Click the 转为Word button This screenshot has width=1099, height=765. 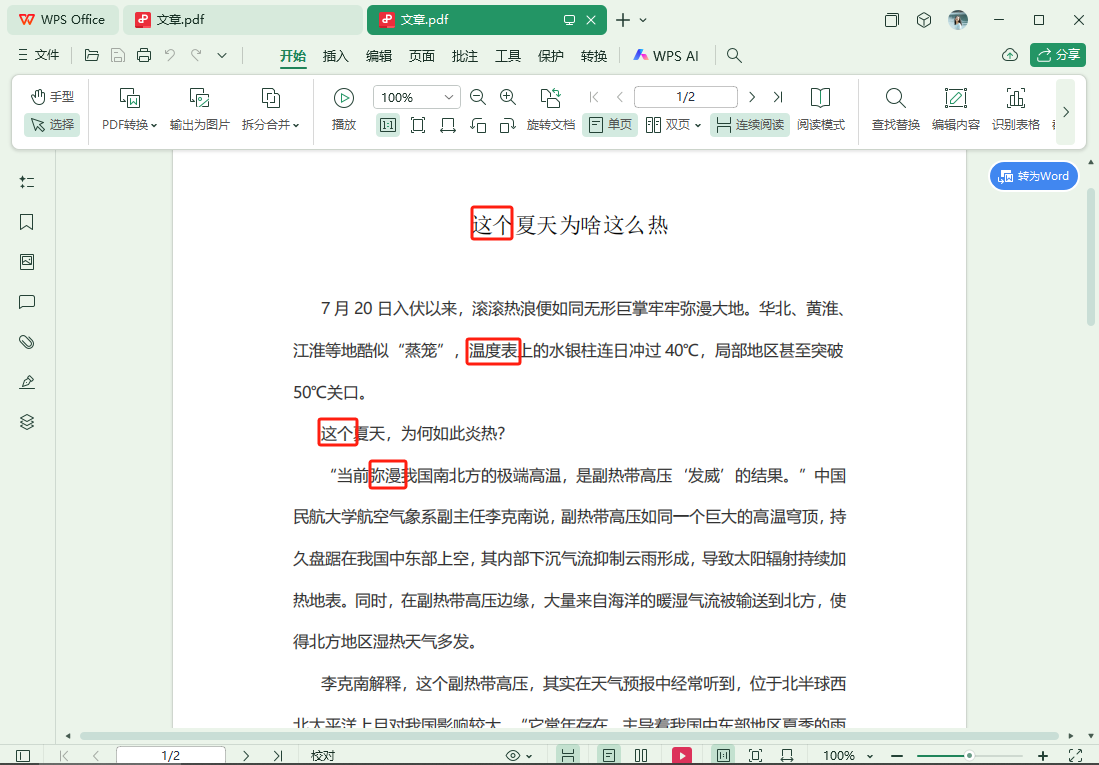click(1033, 175)
